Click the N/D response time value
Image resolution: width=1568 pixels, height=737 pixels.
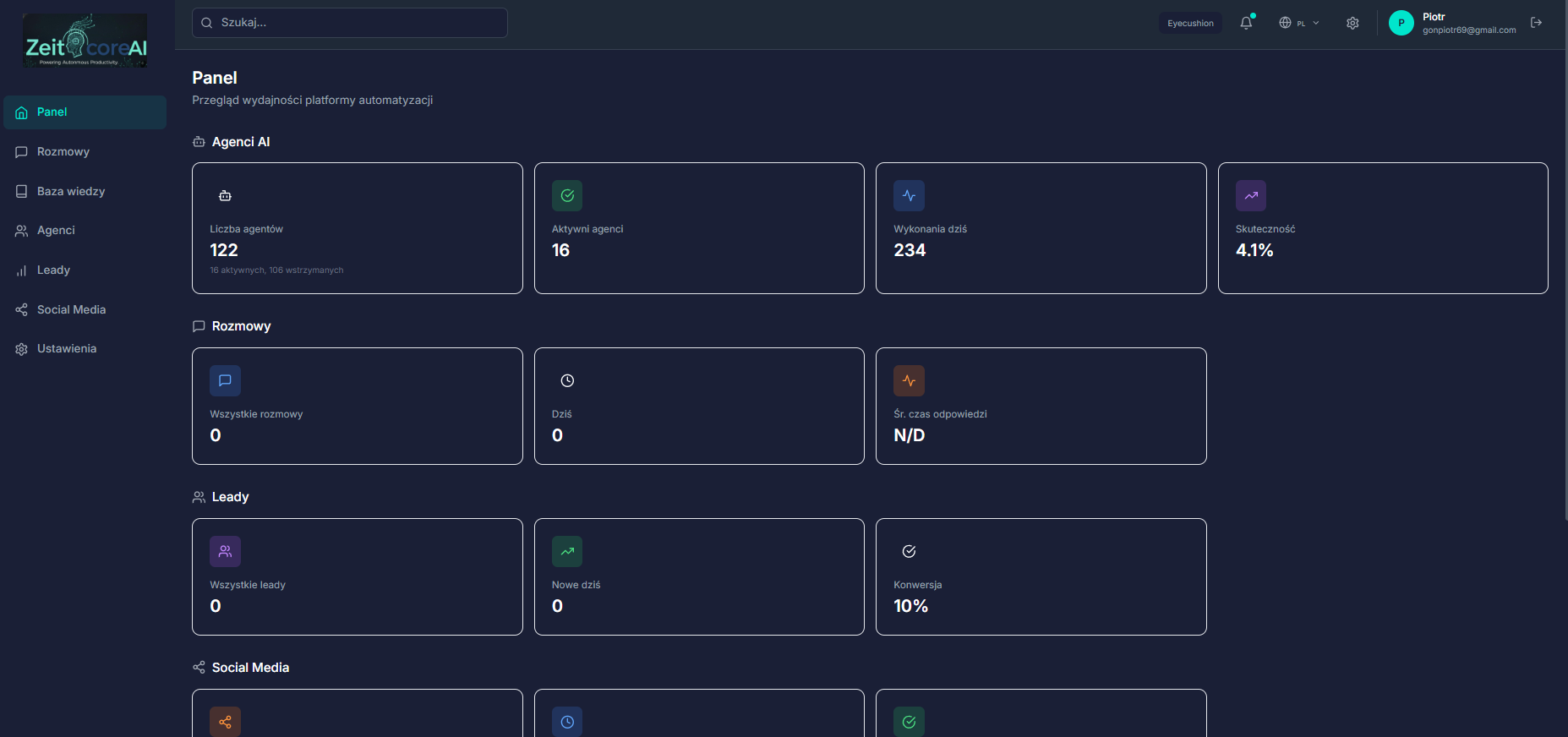tap(910, 435)
